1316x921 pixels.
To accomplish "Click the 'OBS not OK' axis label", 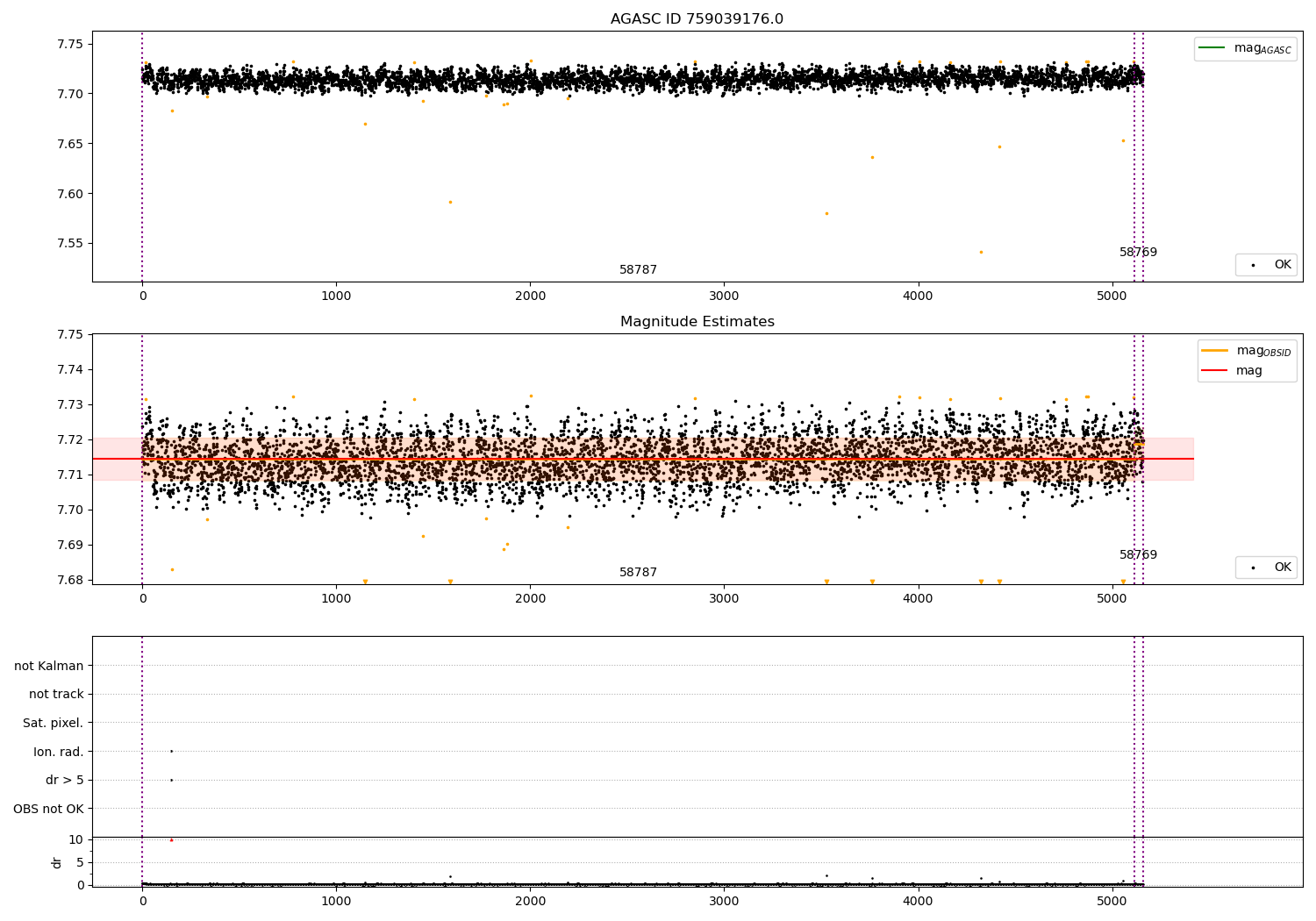I will [x=49, y=809].
